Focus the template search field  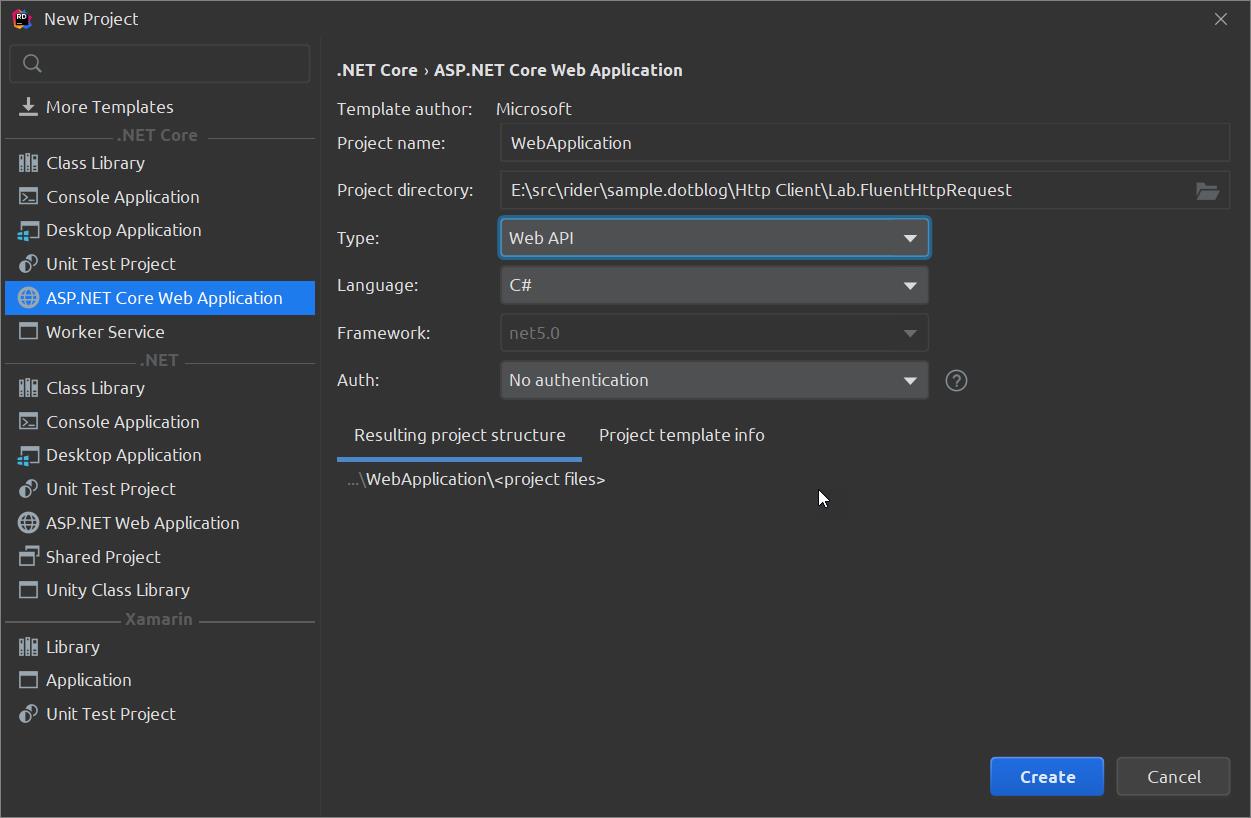pos(160,64)
